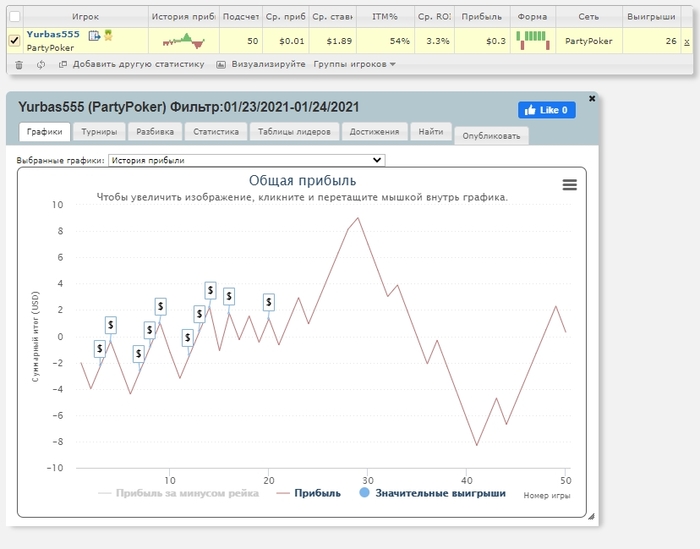
Task: Sort by the Форма column header
Action: pyautogui.click(x=533, y=17)
